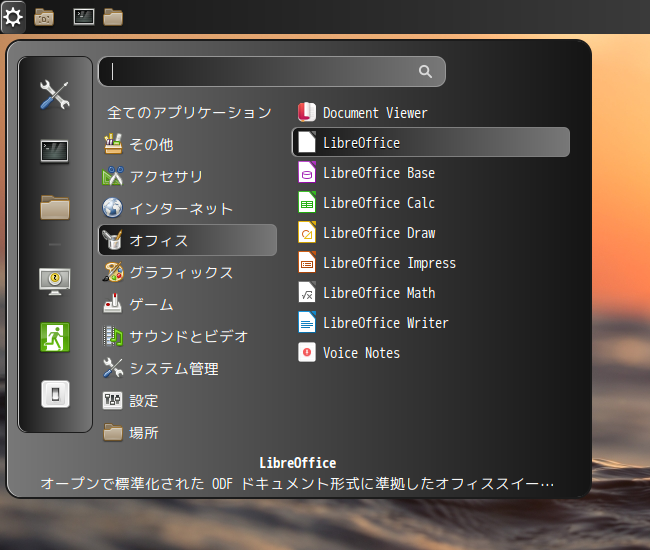
Task: Click the システム管理 tools icon
Action: [x=113, y=368]
